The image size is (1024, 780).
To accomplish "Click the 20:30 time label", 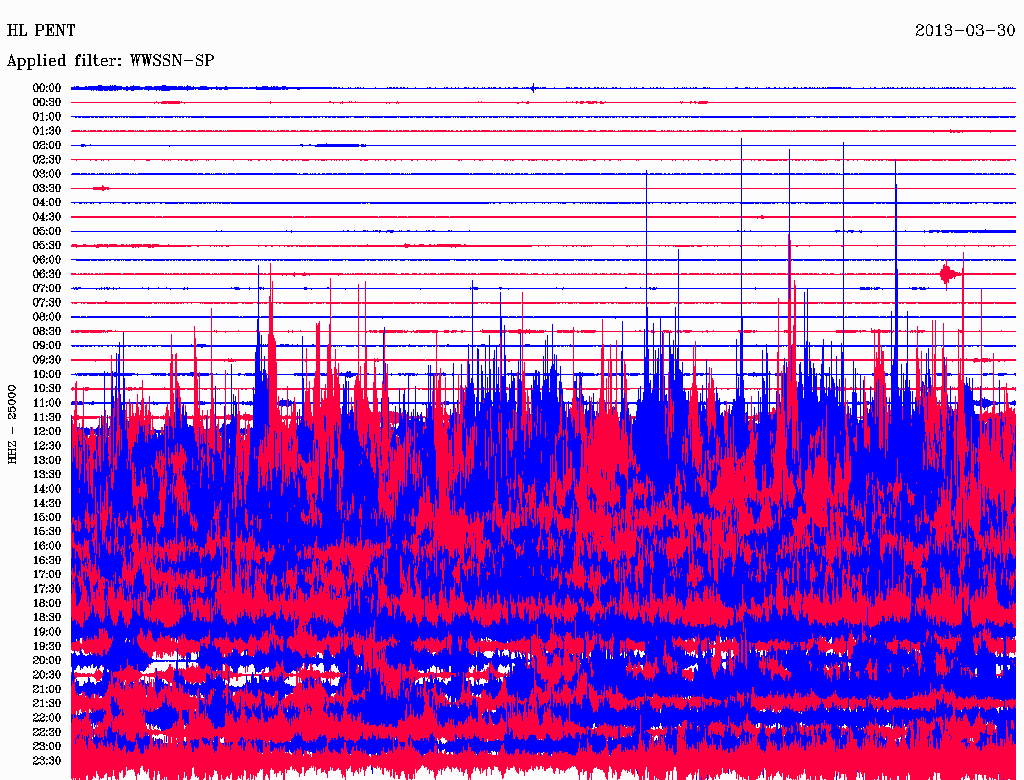I will (46, 675).
